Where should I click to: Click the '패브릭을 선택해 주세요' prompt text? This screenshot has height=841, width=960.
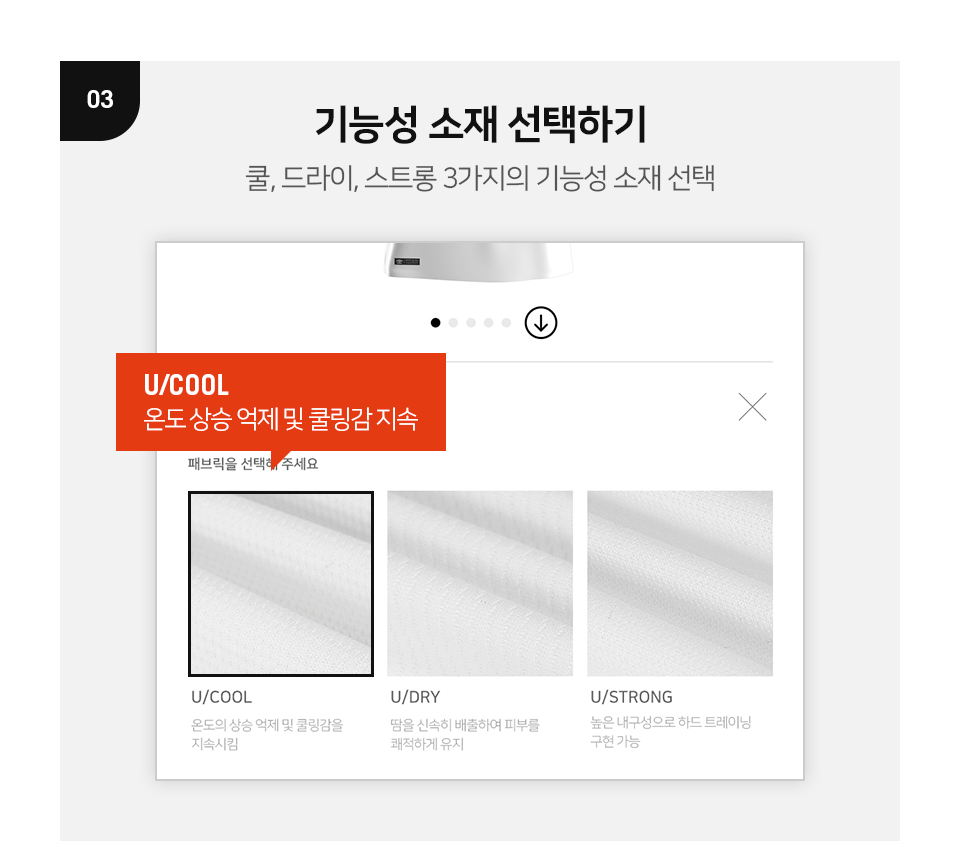coord(253,464)
